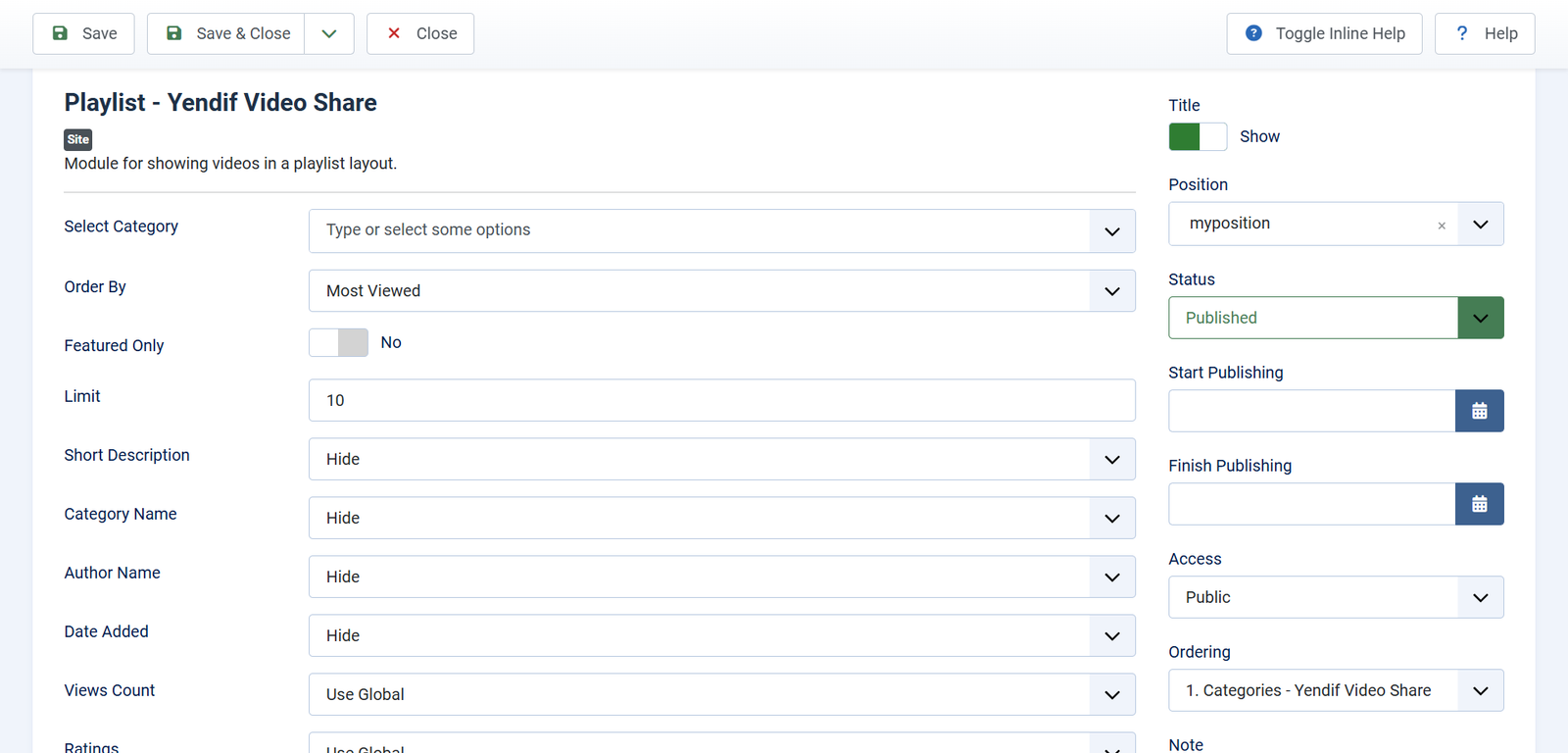Click the Start Publishing label
1568x753 pixels.
tap(1226, 373)
